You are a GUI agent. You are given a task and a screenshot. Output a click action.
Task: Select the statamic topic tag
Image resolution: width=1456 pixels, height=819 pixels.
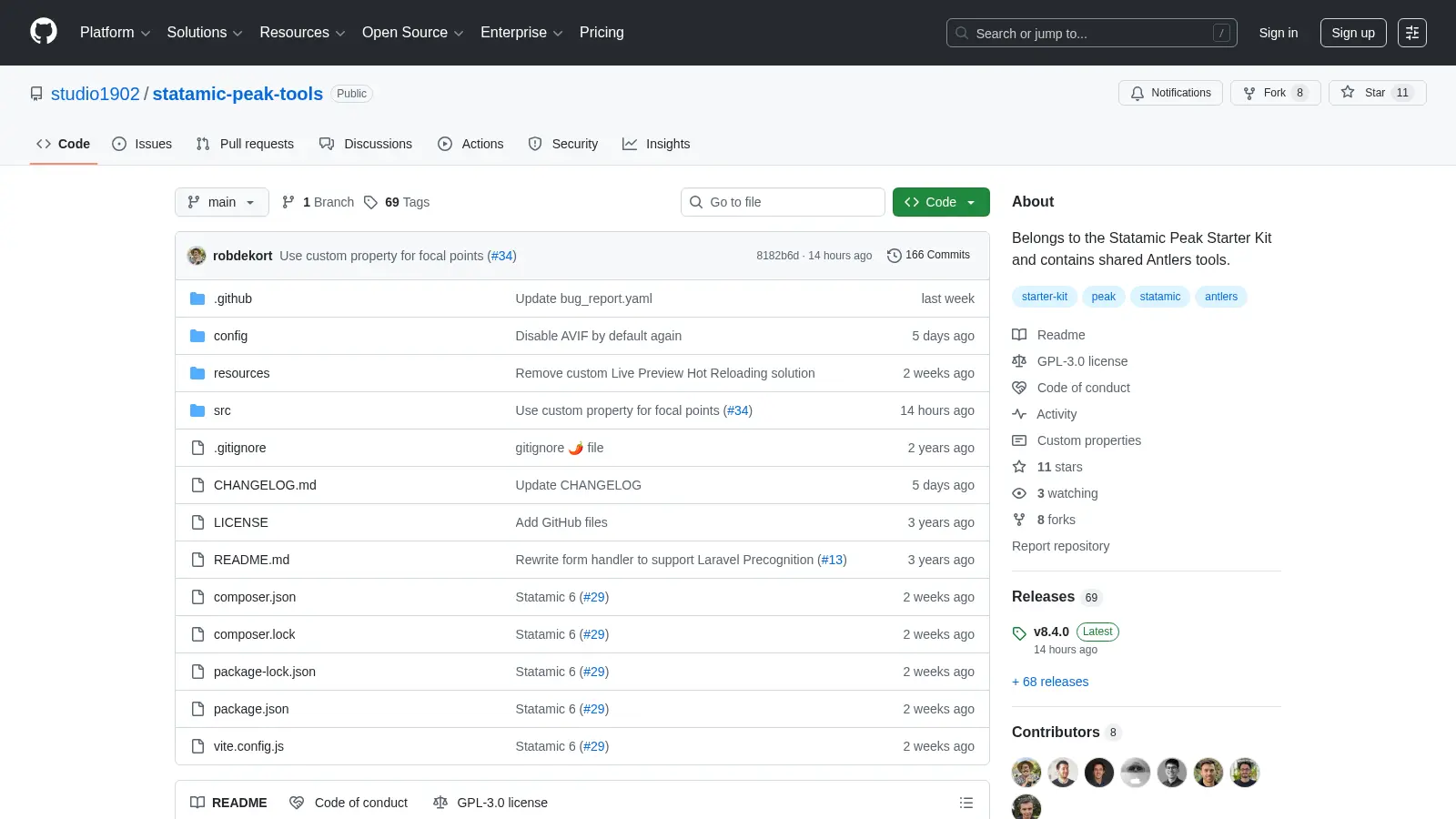(x=1160, y=297)
